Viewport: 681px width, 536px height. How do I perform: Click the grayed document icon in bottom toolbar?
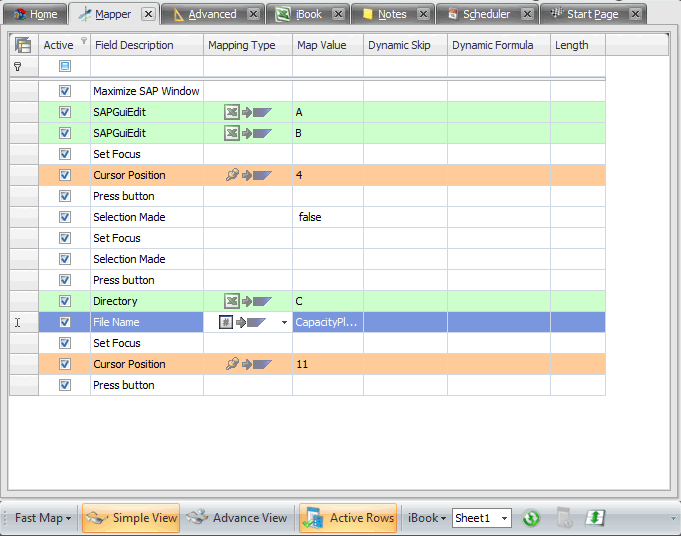click(x=564, y=518)
